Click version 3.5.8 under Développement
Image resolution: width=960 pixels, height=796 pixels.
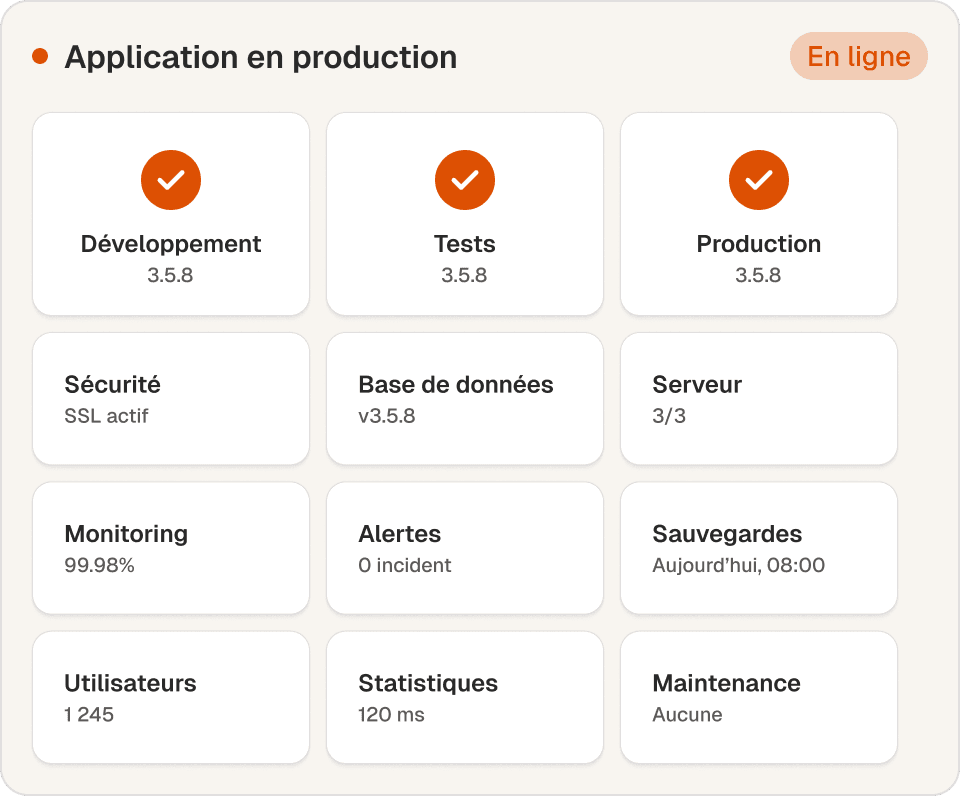(170, 275)
